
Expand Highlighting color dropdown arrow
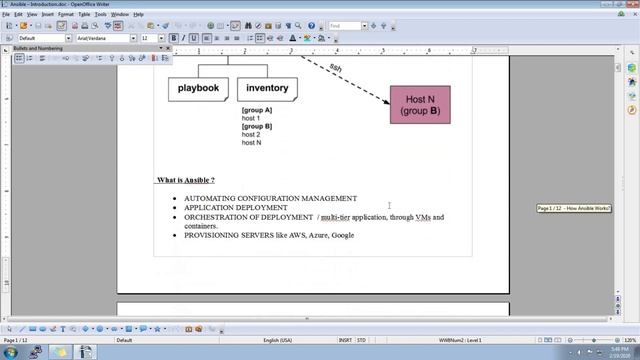[314, 38]
